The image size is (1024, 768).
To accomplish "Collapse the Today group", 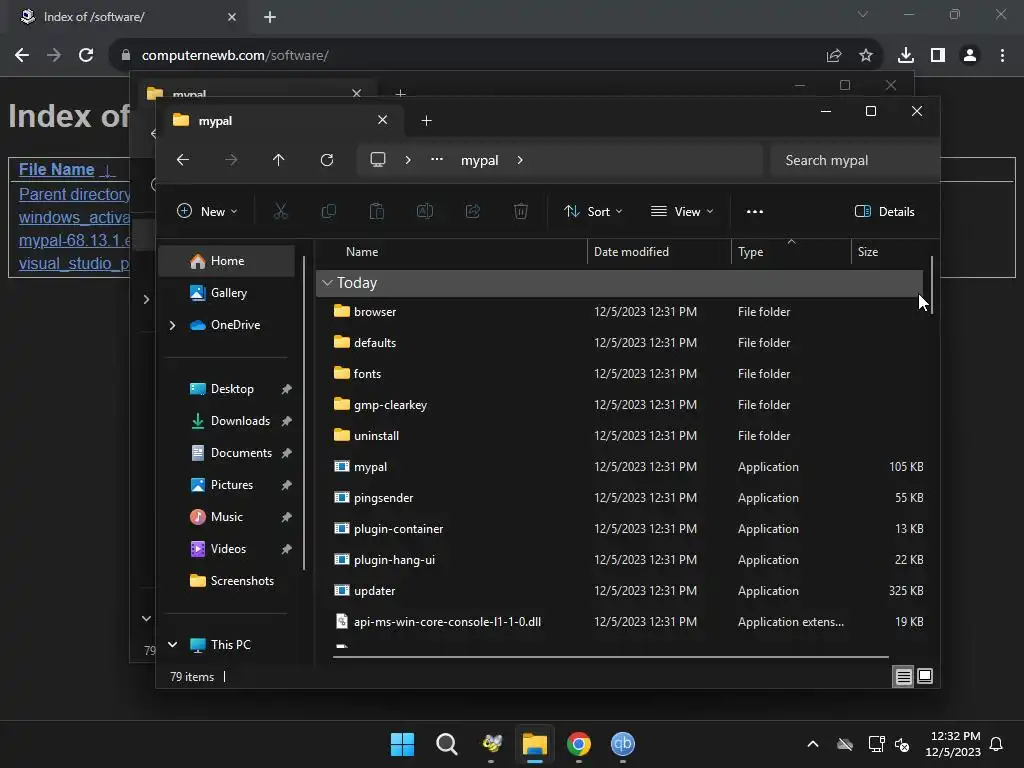I will pyautogui.click(x=327, y=283).
